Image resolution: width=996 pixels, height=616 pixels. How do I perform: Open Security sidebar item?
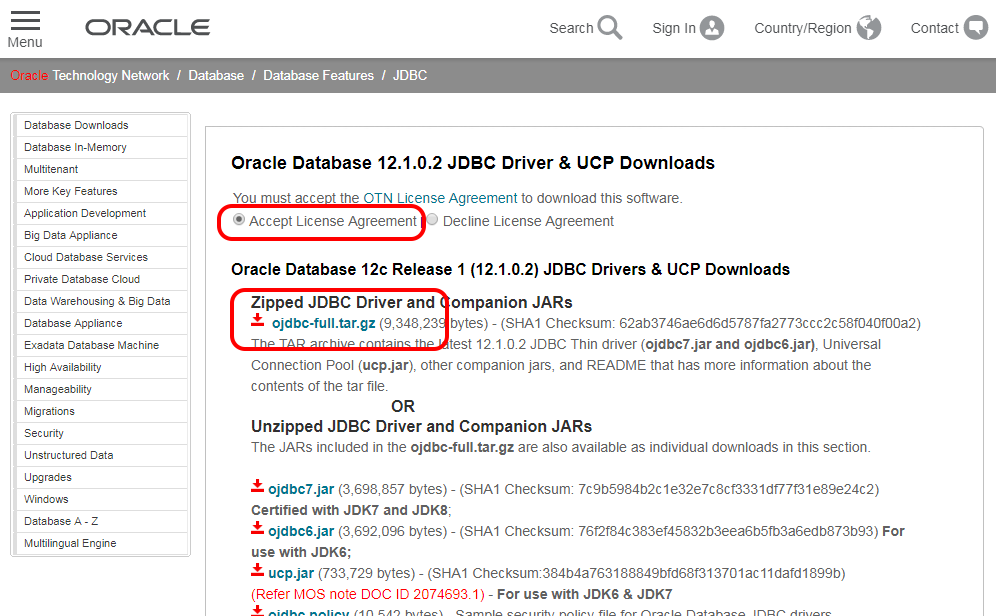click(x=102, y=434)
